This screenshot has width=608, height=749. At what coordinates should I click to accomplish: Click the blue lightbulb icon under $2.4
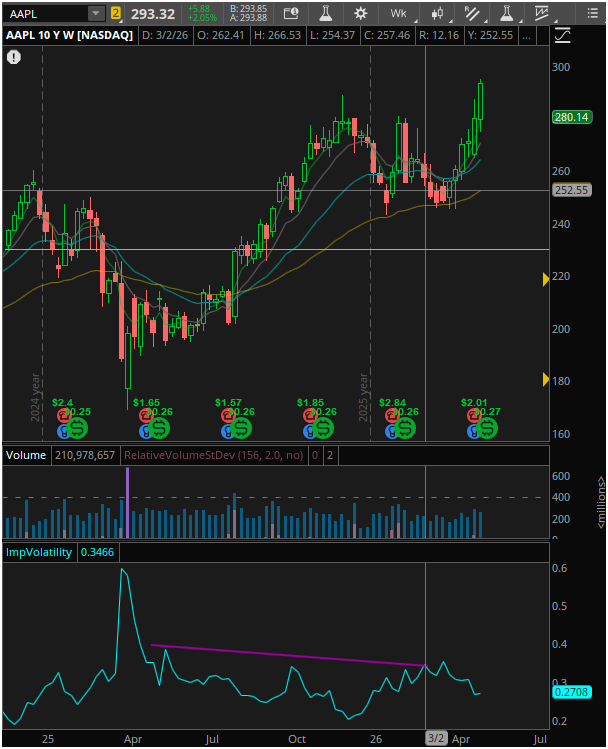pos(63,432)
